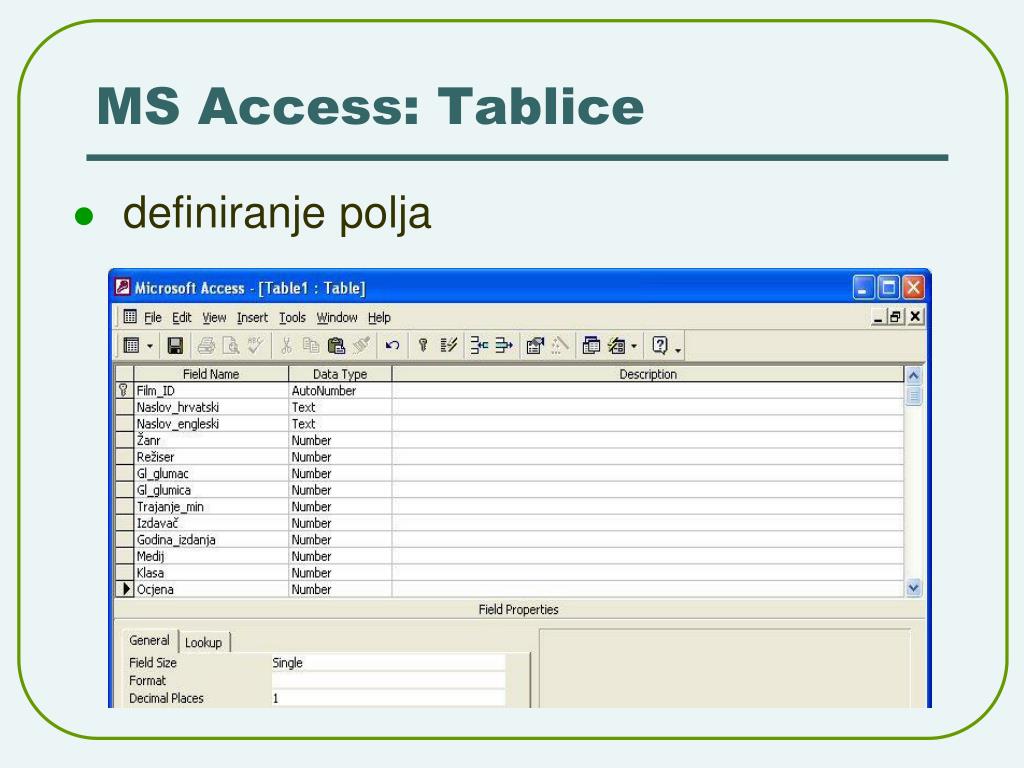Image resolution: width=1024 pixels, height=768 pixels.
Task: Switch to the General tab
Action: (x=150, y=641)
